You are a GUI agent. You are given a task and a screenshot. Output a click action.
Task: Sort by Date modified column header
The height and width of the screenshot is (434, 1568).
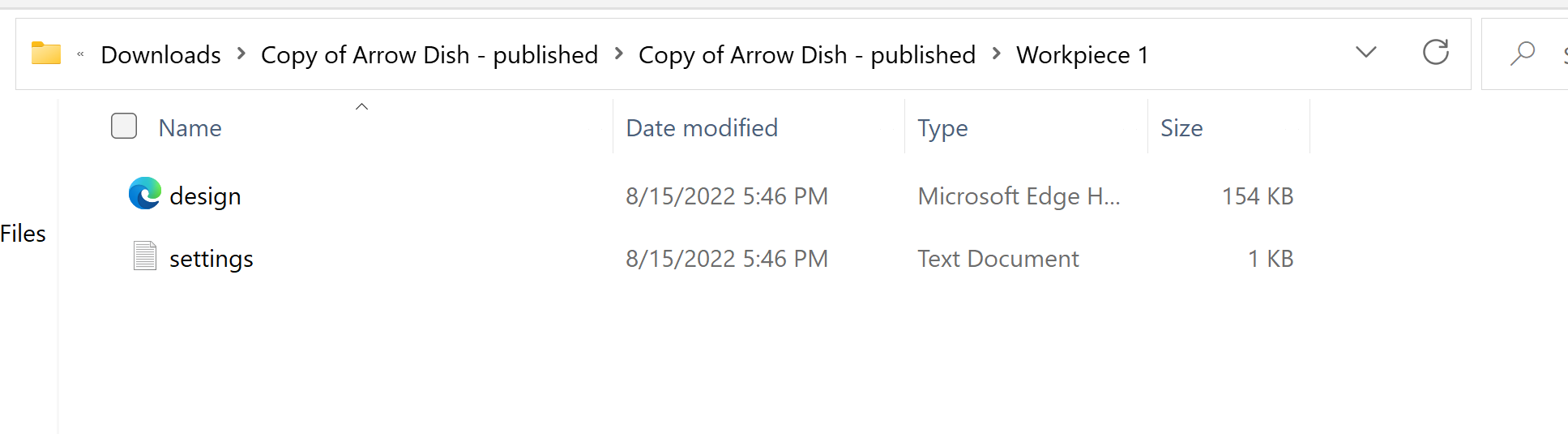[x=702, y=128]
